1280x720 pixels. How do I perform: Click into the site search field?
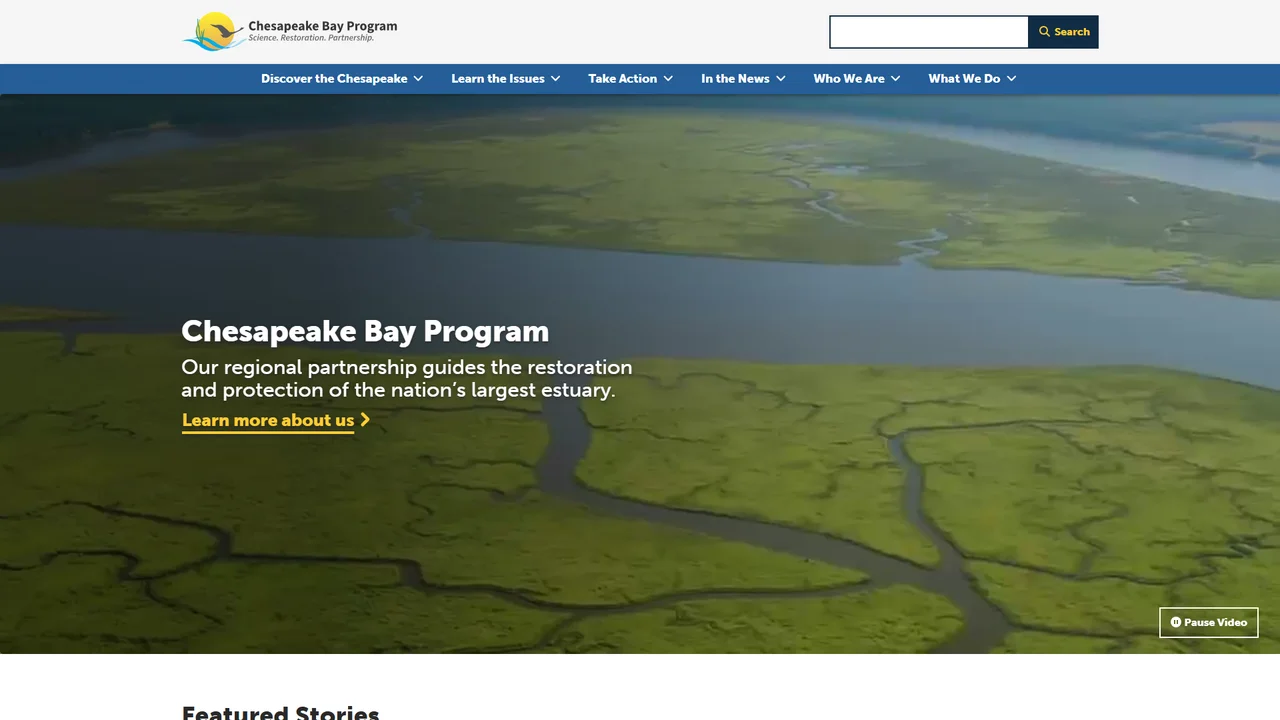pyautogui.click(x=929, y=32)
